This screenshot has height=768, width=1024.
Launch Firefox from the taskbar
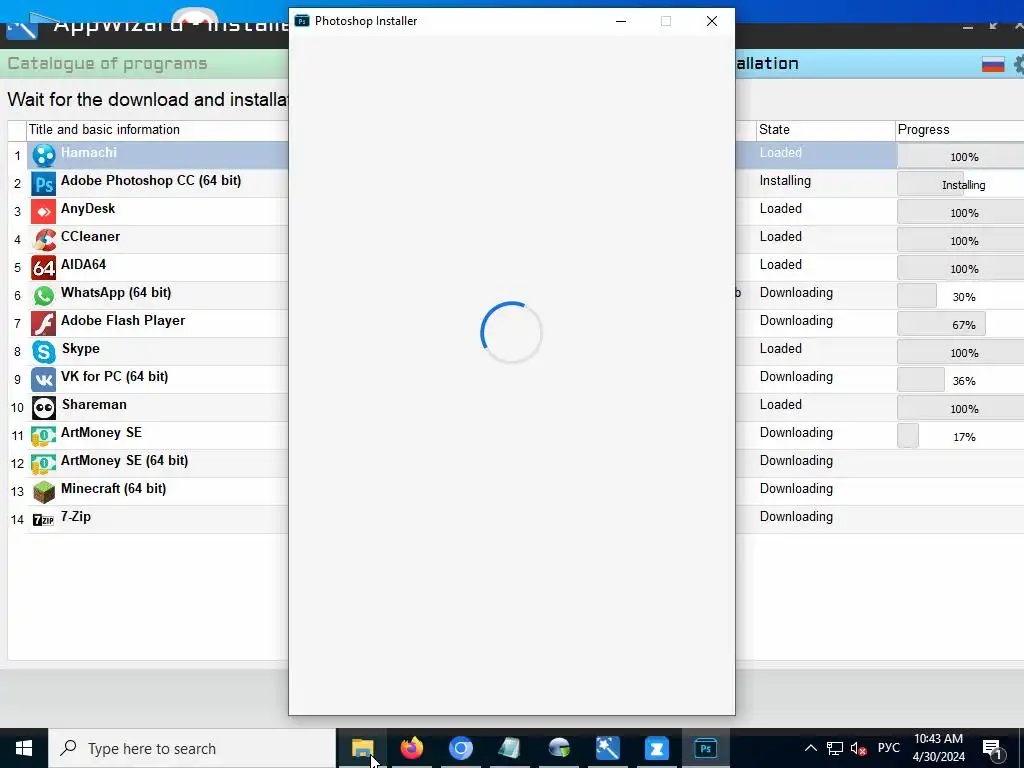tap(411, 748)
